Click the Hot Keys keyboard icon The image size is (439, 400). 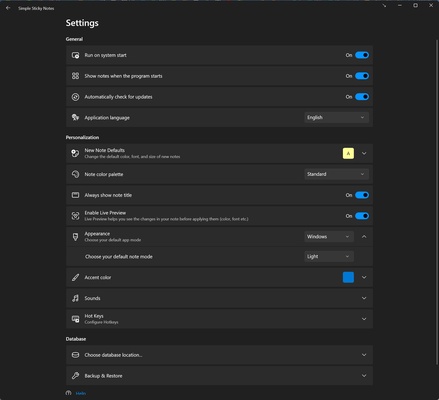coord(76,319)
